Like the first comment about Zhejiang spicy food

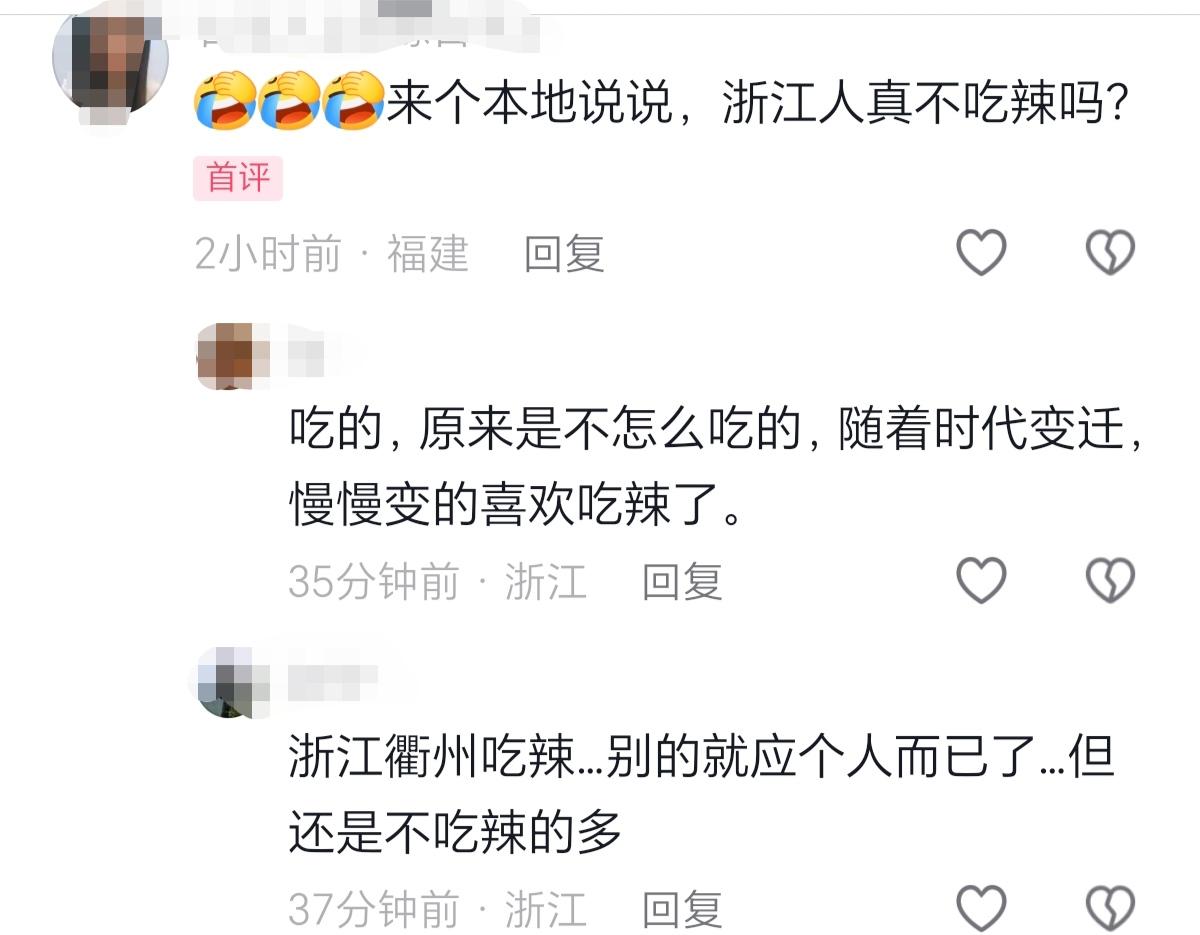[981, 252]
